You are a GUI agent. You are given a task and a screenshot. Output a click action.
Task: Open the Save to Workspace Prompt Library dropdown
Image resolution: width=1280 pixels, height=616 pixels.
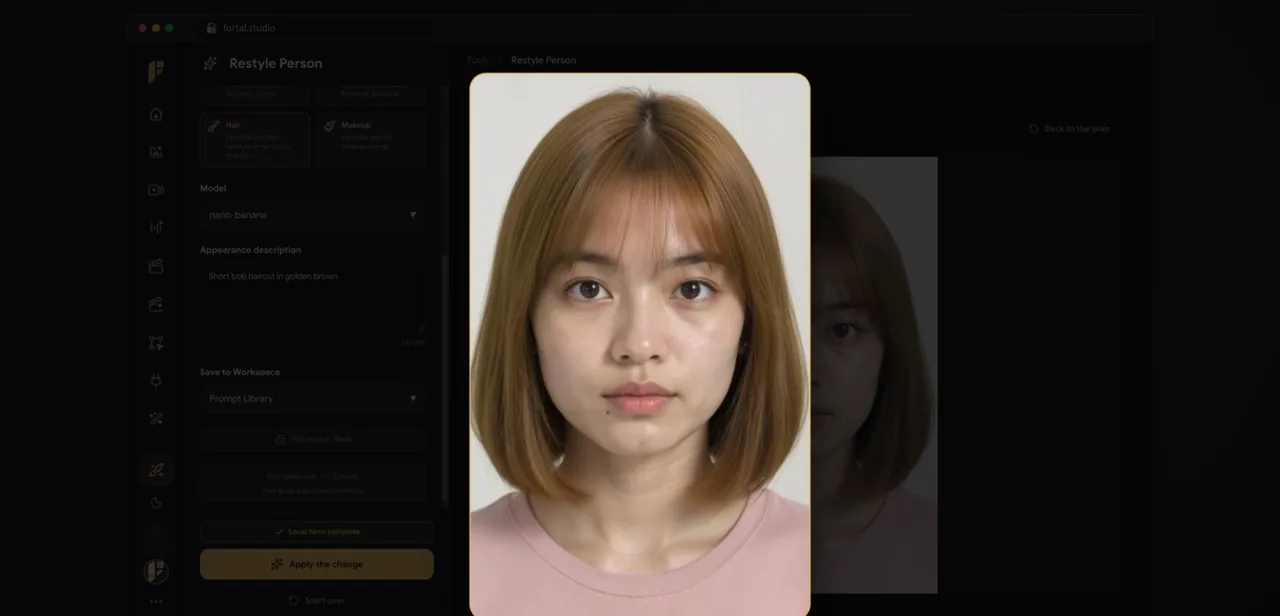pos(313,399)
